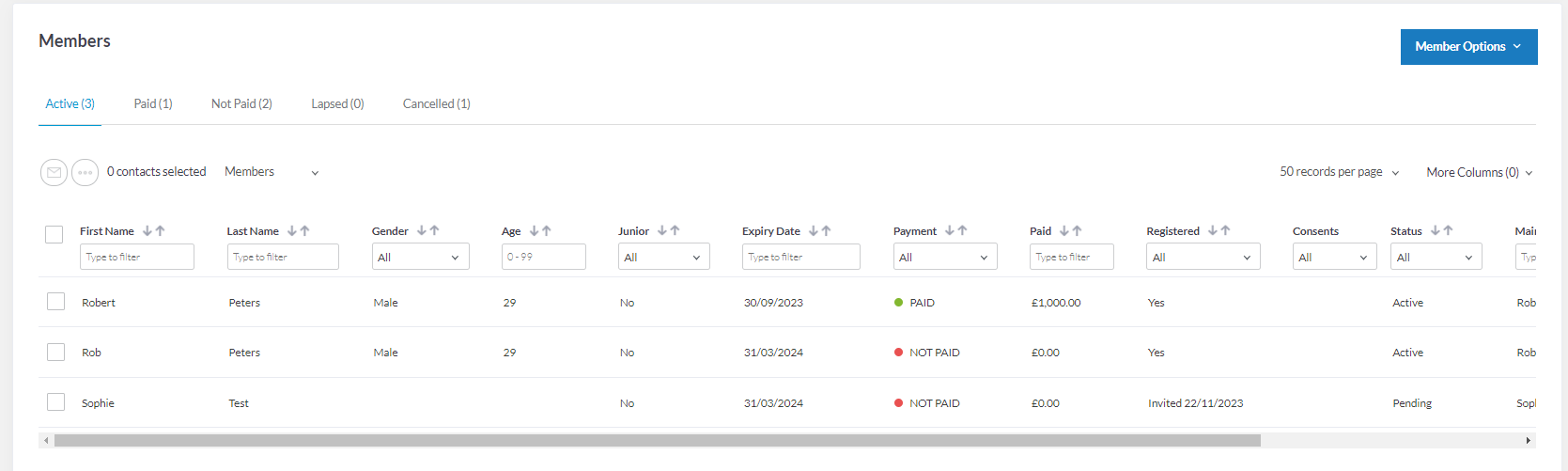The image size is (1568, 471).
Task: Click the Registered down sort arrow
Action: coord(1213,230)
